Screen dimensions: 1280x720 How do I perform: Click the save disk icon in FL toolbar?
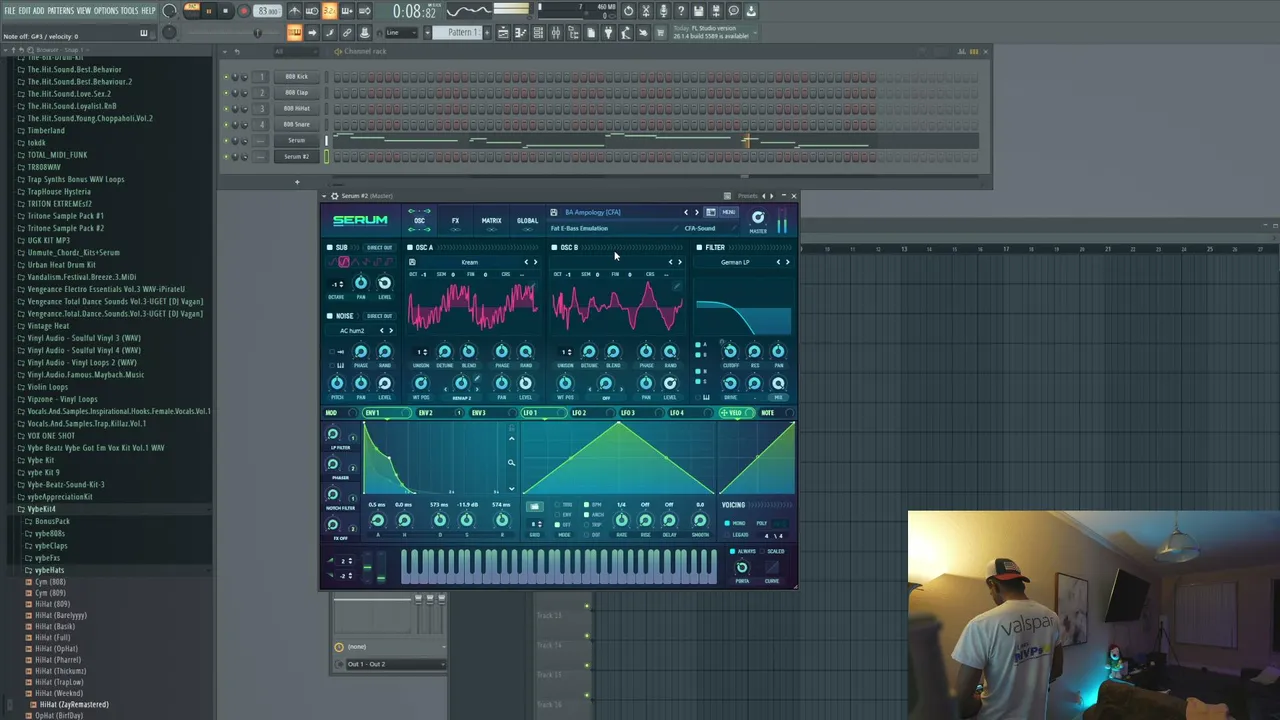[x=698, y=11]
